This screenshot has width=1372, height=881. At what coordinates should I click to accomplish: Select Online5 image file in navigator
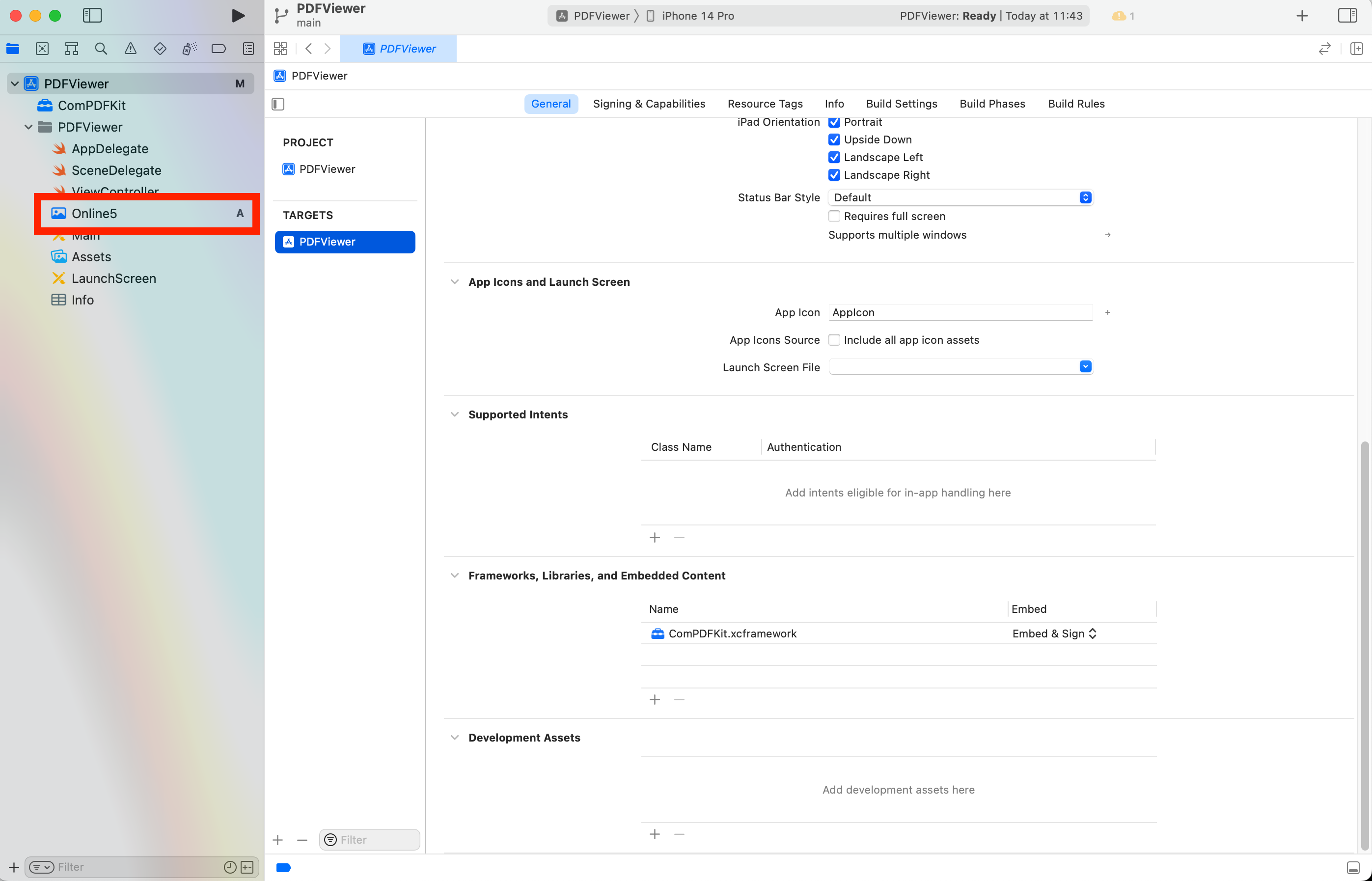point(94,214)
